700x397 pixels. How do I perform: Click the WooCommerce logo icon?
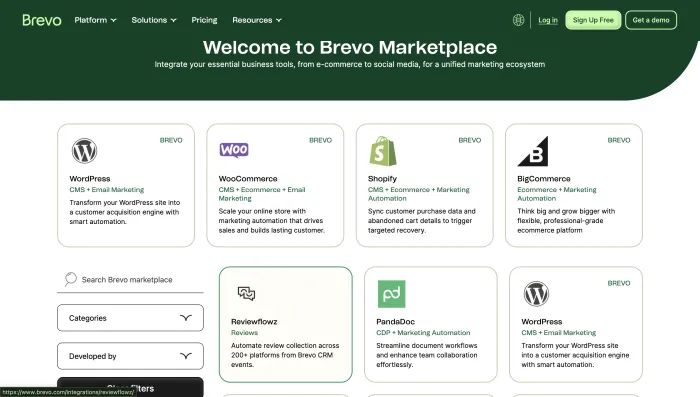[x=234, y=150]
